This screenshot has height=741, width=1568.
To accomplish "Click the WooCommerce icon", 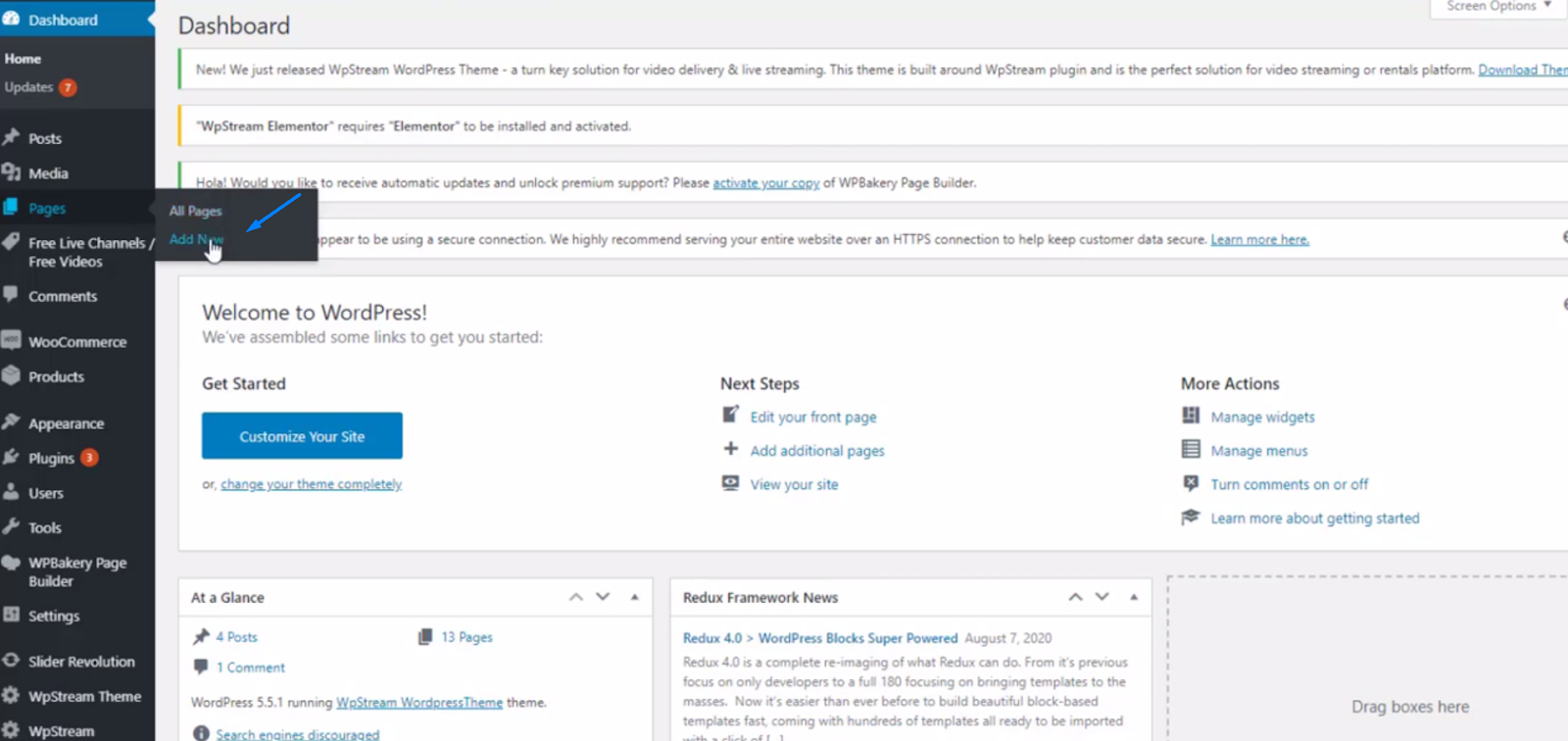I will (x=11, y=340).
